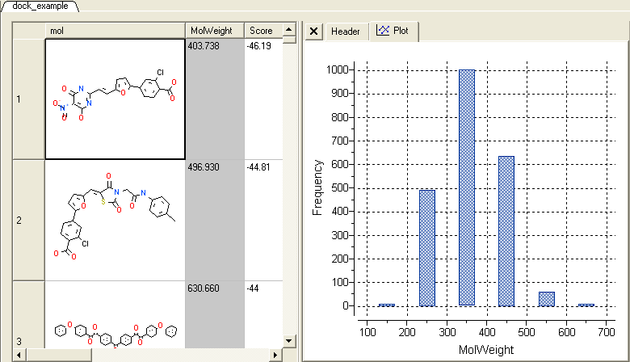Click the 403.738 MolWeight cell
Image resolution: width=630 pixels, height=362 pixels.
pos(215,99)
